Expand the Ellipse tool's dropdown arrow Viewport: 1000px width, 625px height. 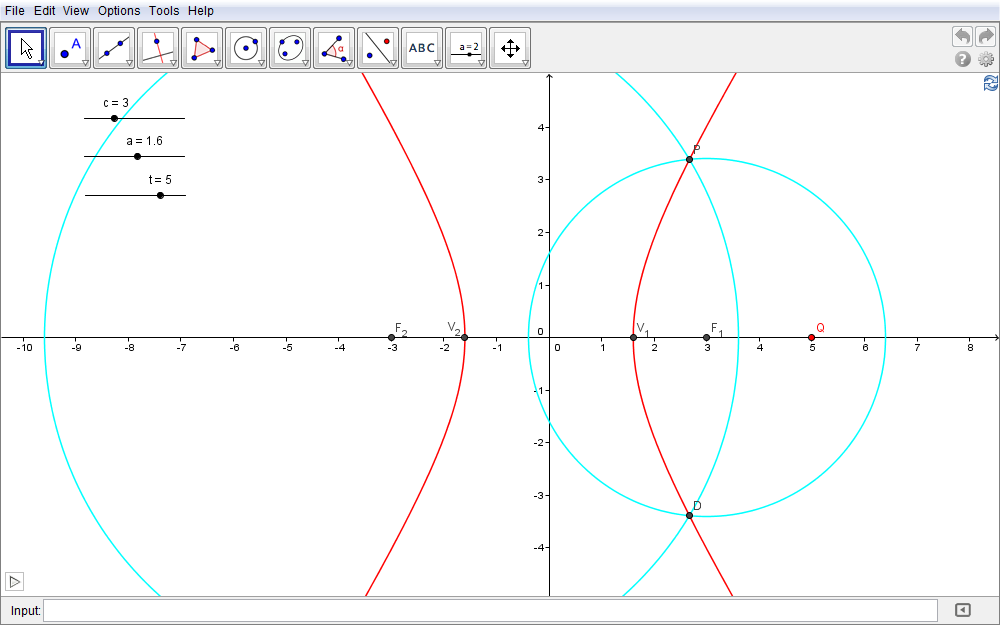305,63
